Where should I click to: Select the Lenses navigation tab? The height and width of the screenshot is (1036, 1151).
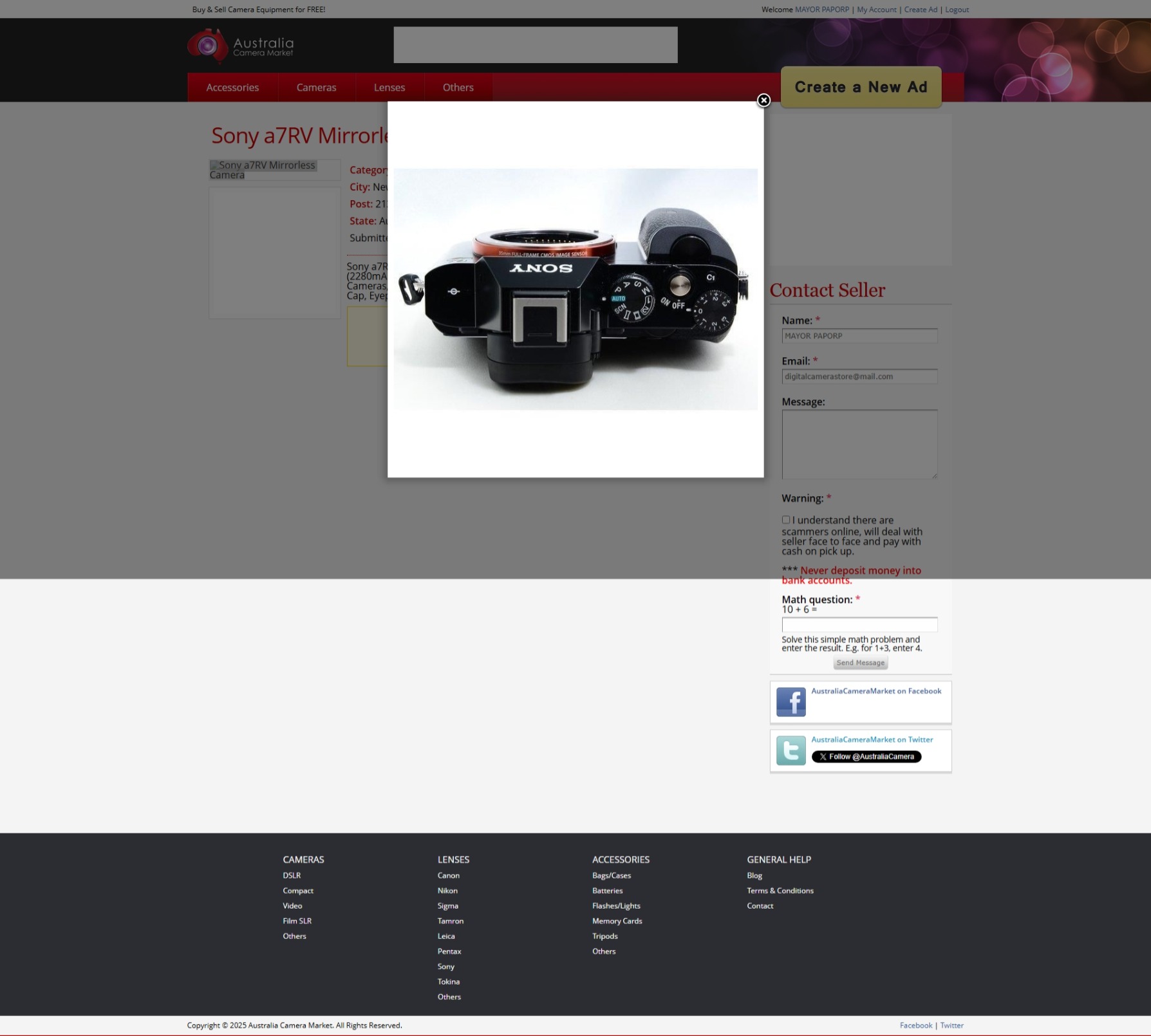389,88
